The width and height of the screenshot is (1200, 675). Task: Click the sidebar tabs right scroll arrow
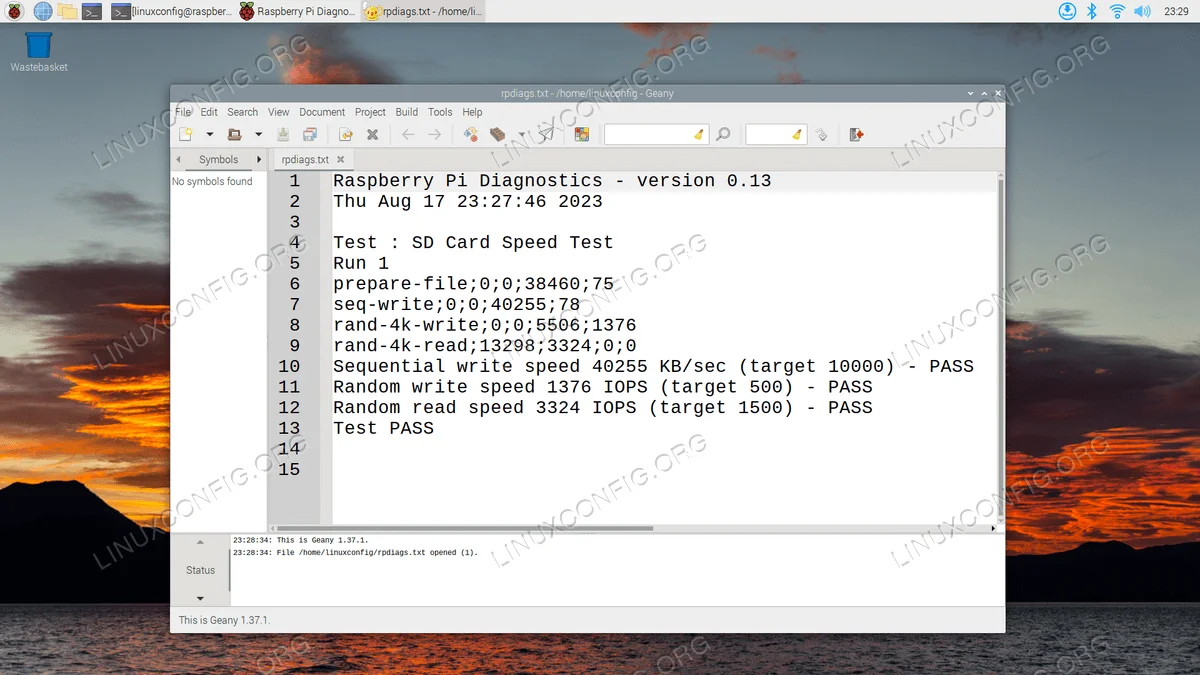tap(259, 159)
